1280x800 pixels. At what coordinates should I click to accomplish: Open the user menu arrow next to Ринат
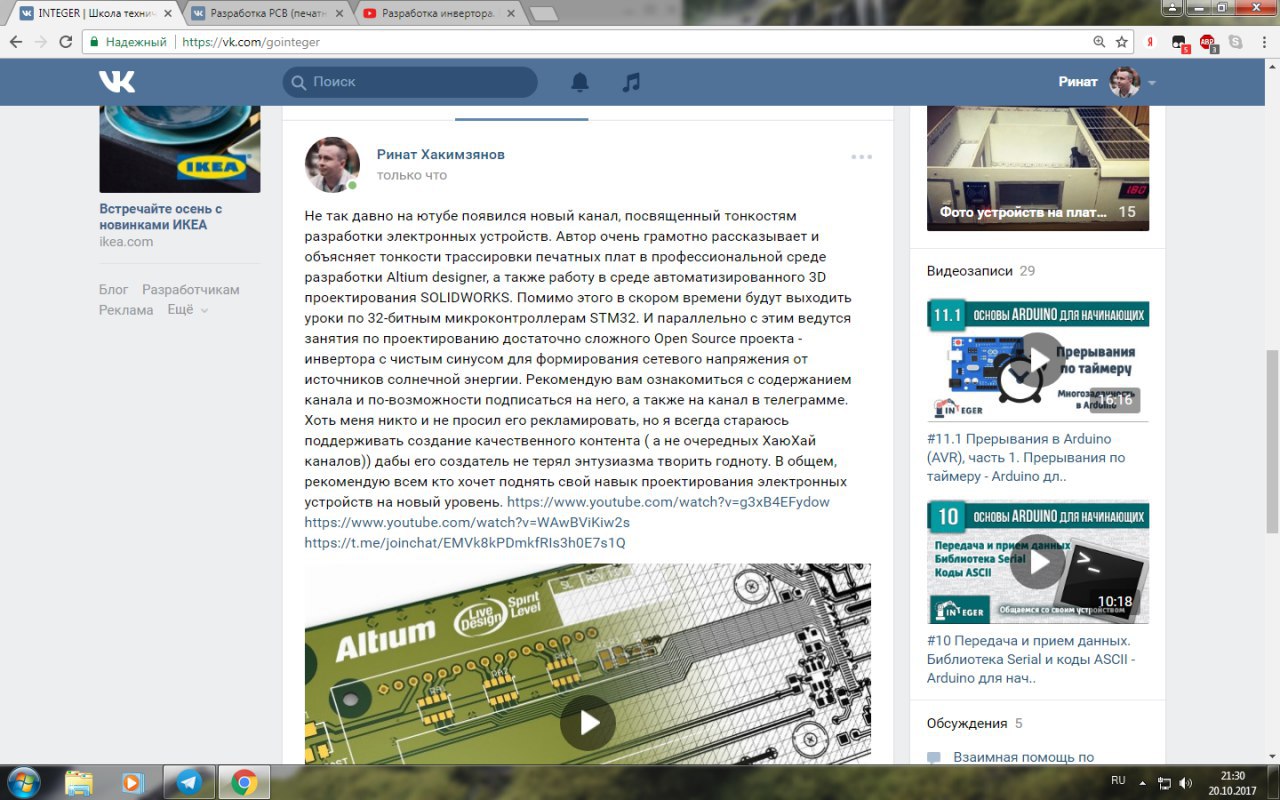[1152, 83]
